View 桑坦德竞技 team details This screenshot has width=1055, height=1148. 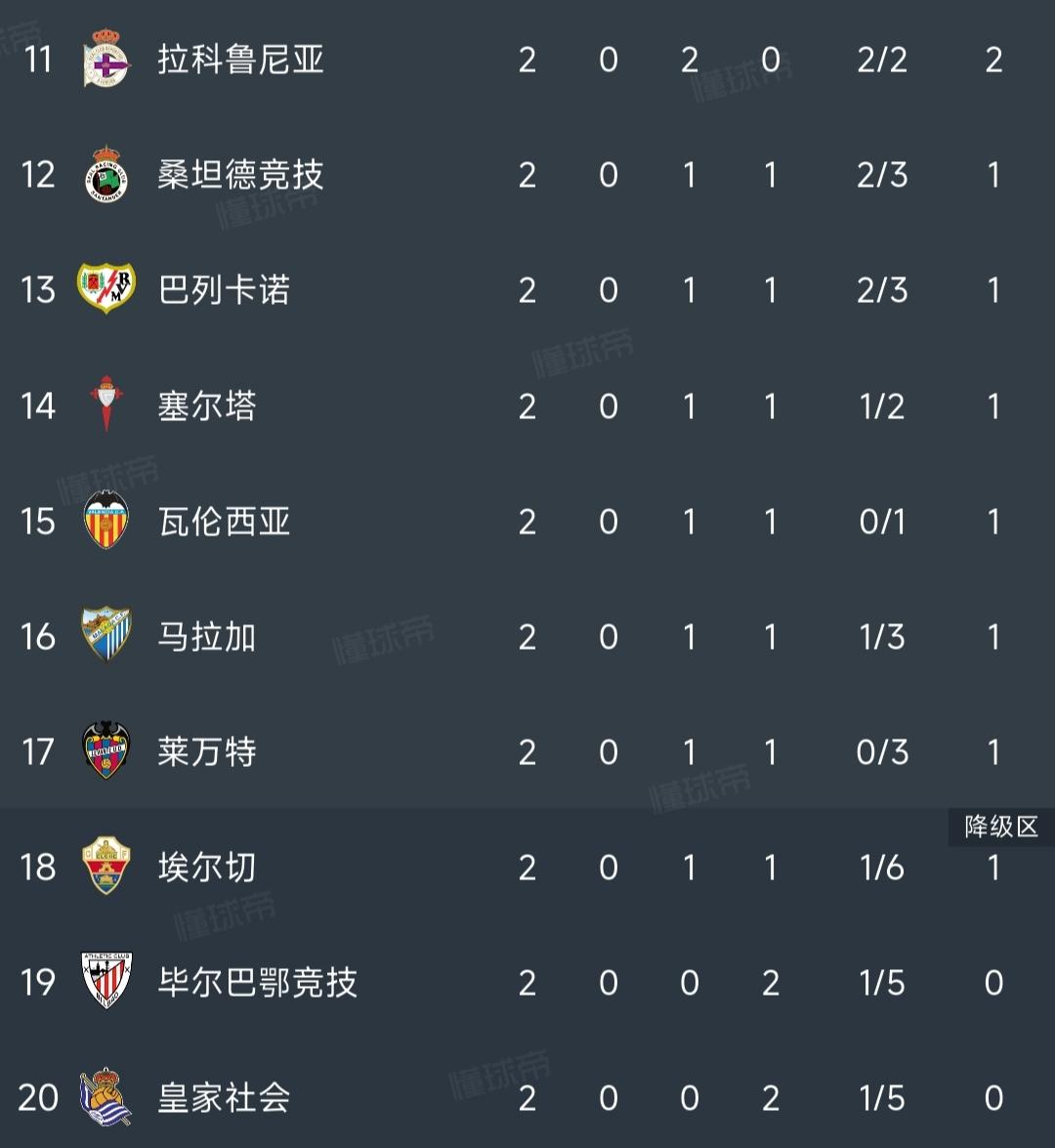pos(240,175)
